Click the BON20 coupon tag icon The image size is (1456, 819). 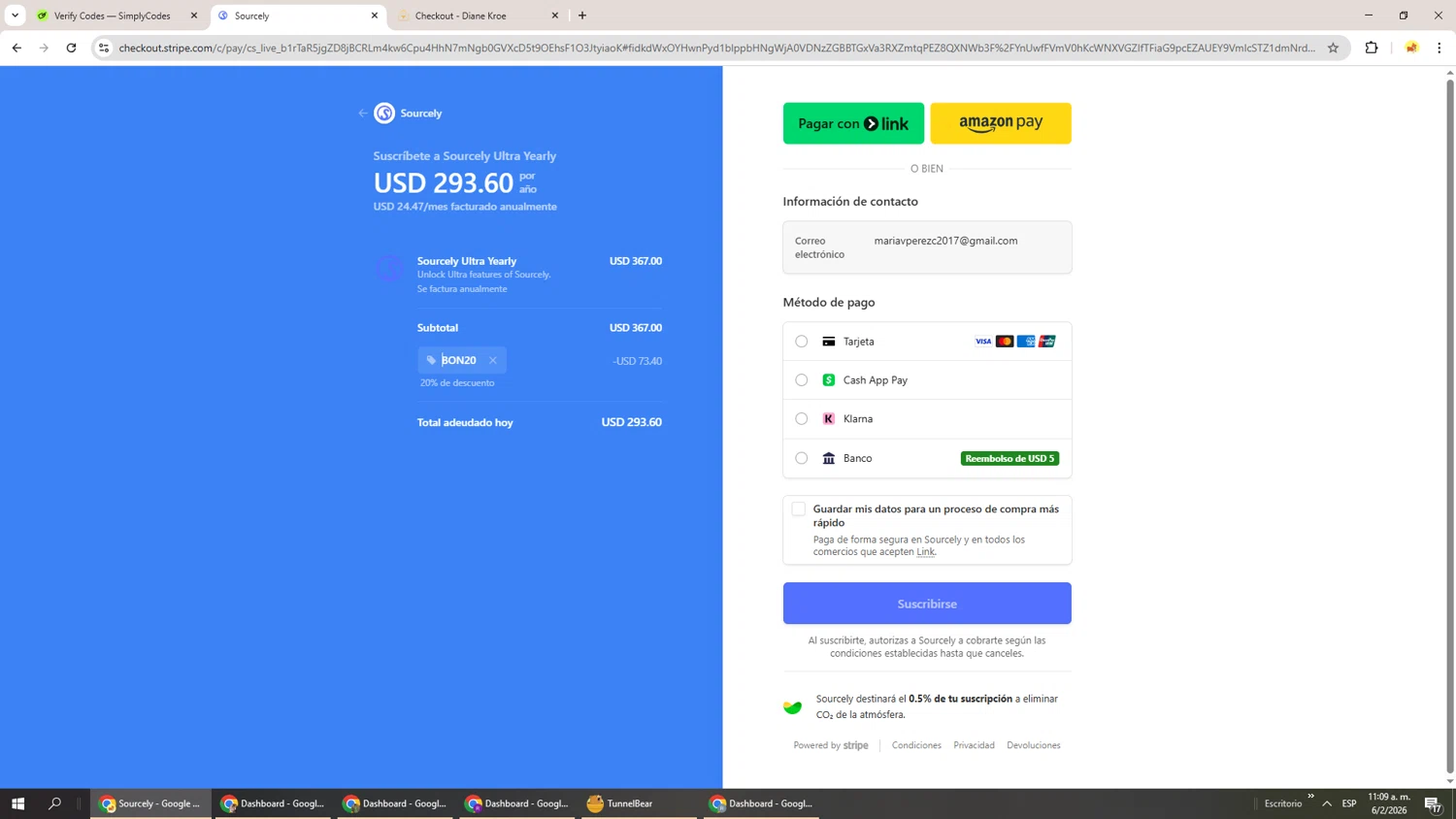[x=432, y=360]
